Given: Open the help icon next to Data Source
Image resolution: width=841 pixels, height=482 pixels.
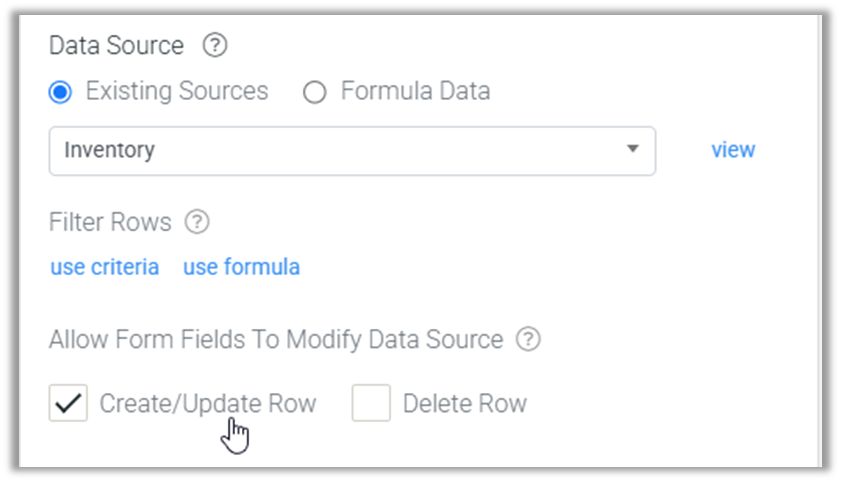Looking at the screenshot, I should pos(215,45).
